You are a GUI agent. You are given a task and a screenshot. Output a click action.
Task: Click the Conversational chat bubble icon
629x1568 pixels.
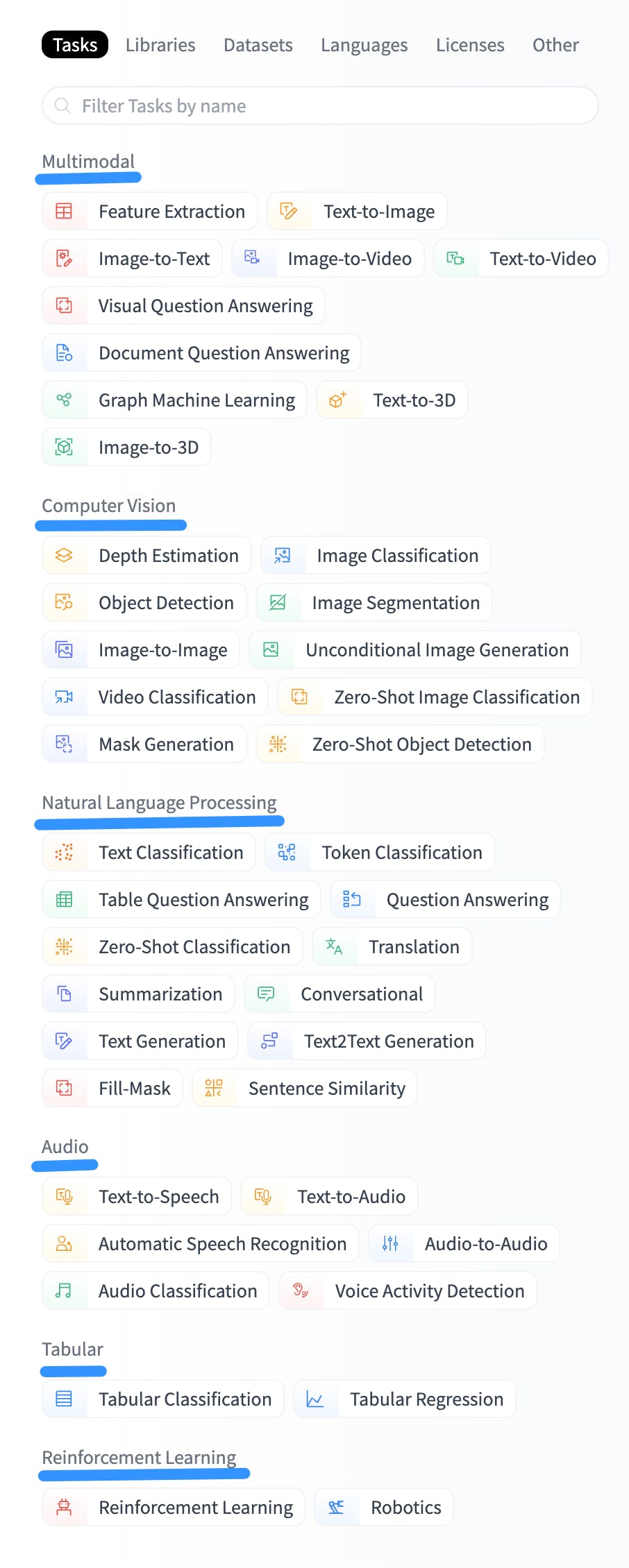click(267, 994)
